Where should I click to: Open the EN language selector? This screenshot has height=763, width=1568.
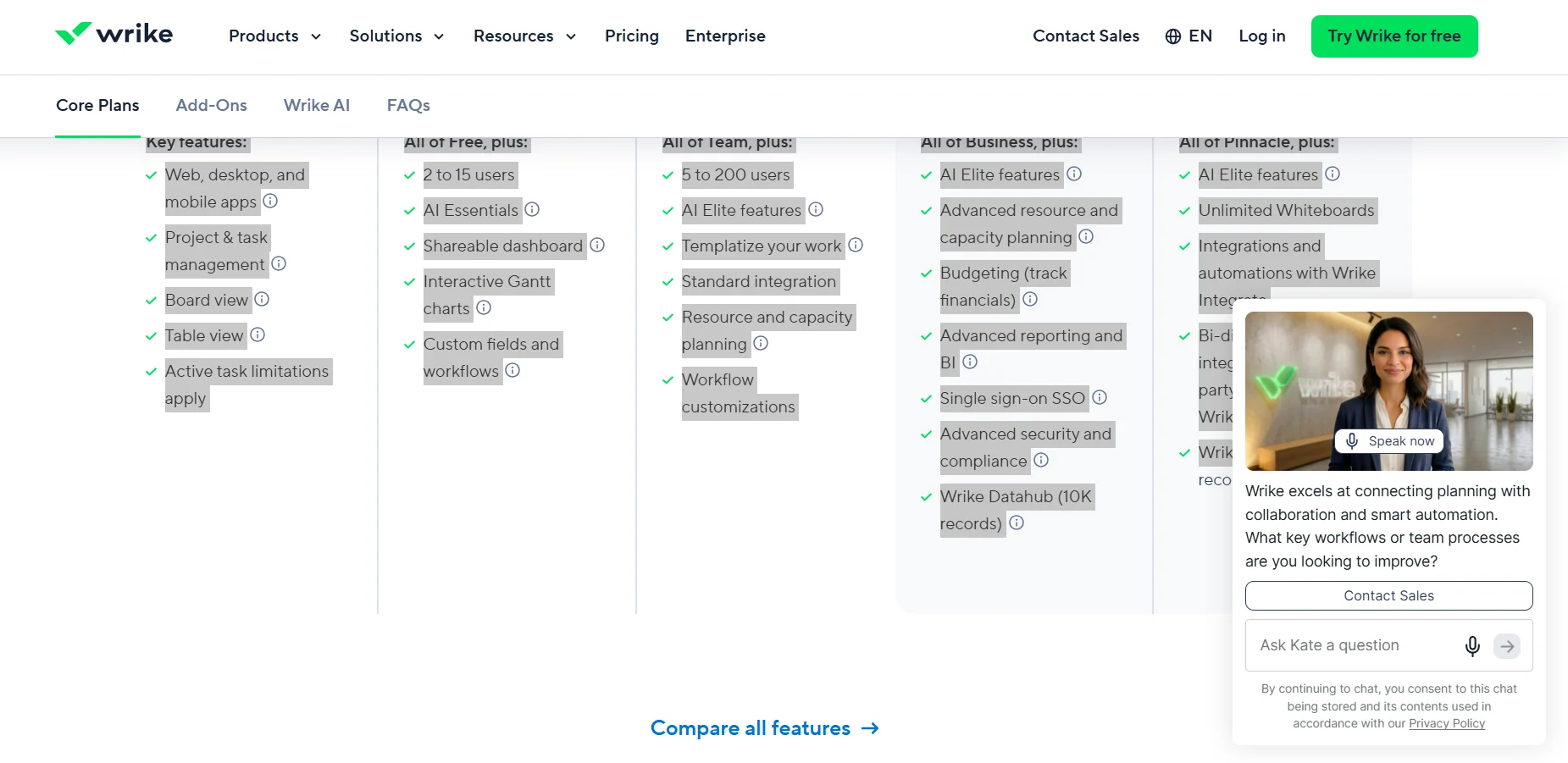tap(1188, 36)
